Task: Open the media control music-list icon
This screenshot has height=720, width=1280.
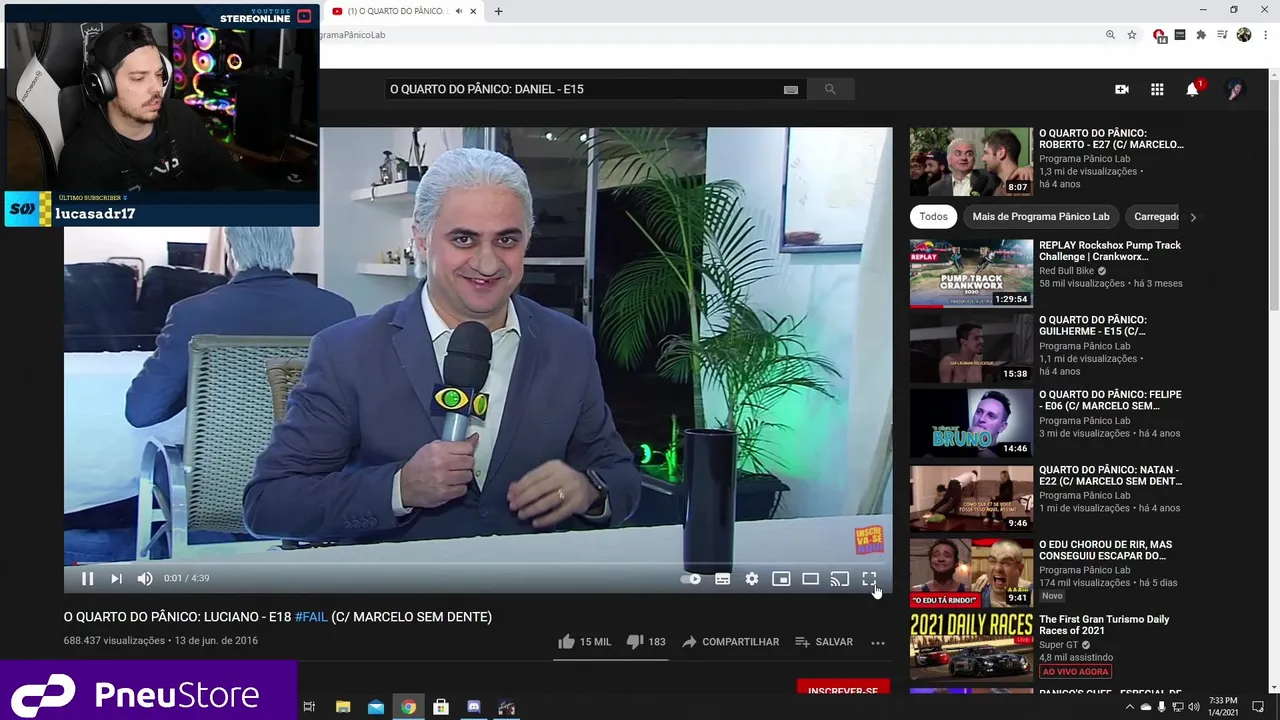Action: (x=1222, y=35)
